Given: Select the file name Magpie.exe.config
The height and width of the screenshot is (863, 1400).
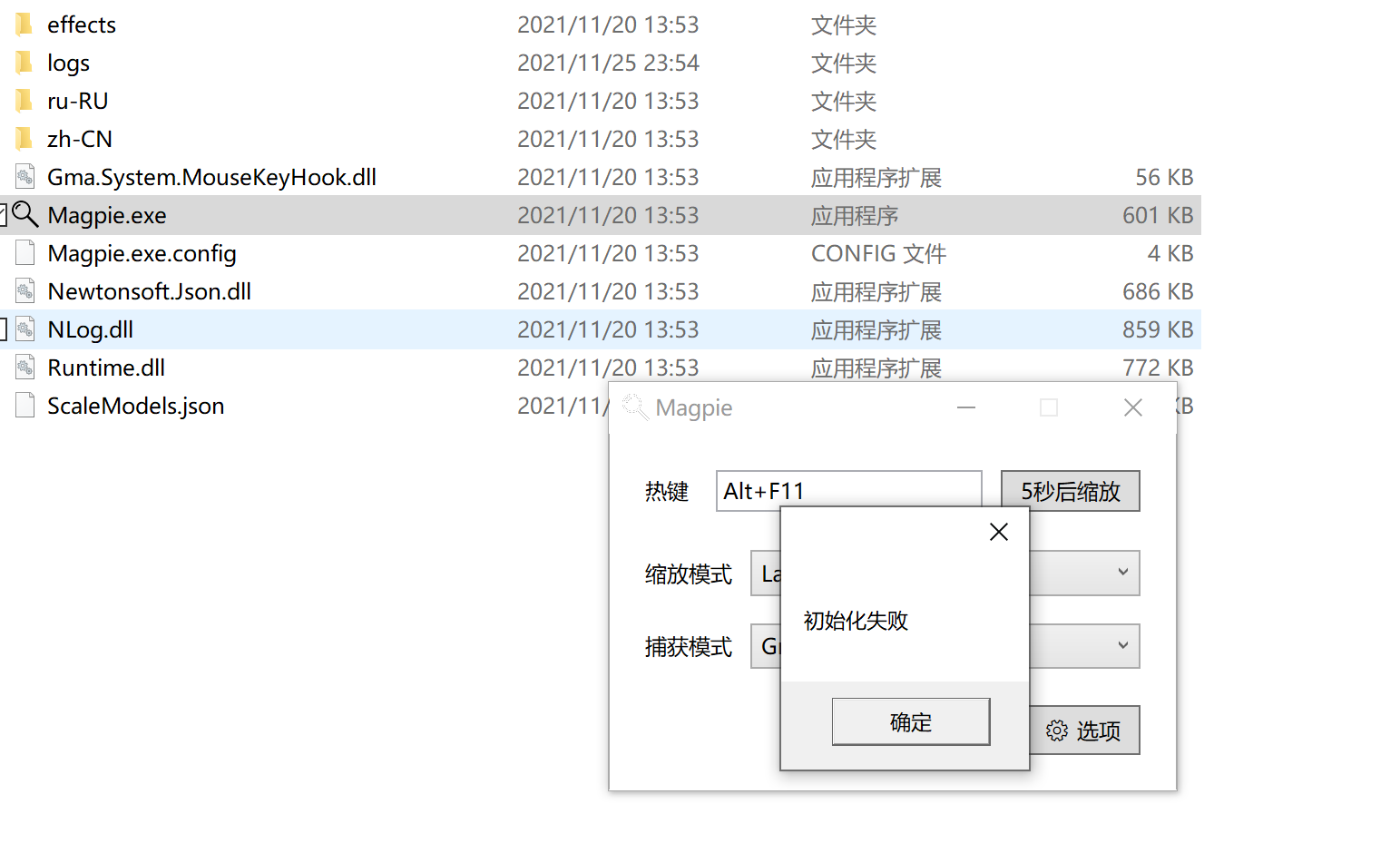Looking at the screenshot, I should (x=142, y=253).
